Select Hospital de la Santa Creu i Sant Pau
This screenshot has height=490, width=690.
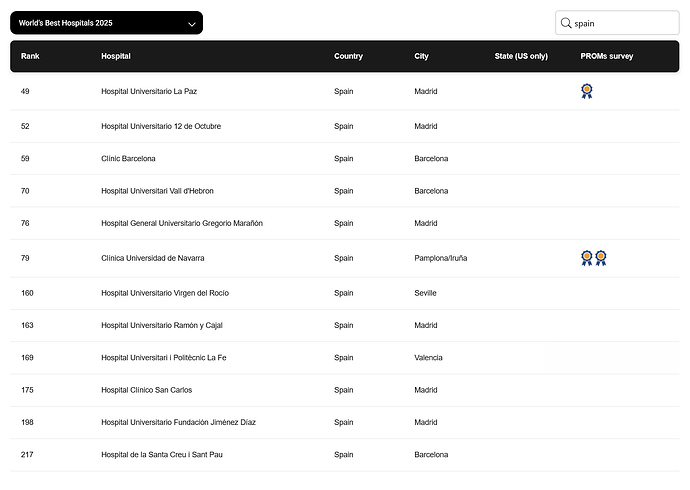[162, 455]
